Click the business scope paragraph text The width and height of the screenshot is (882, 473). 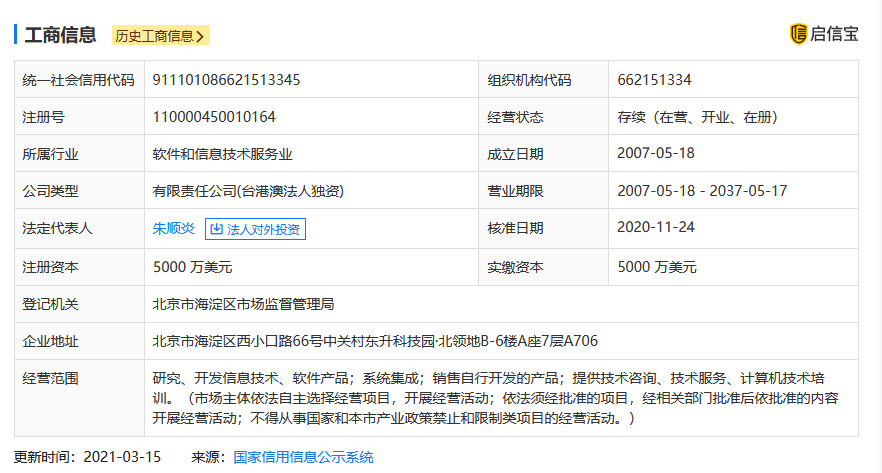(496, 398)
